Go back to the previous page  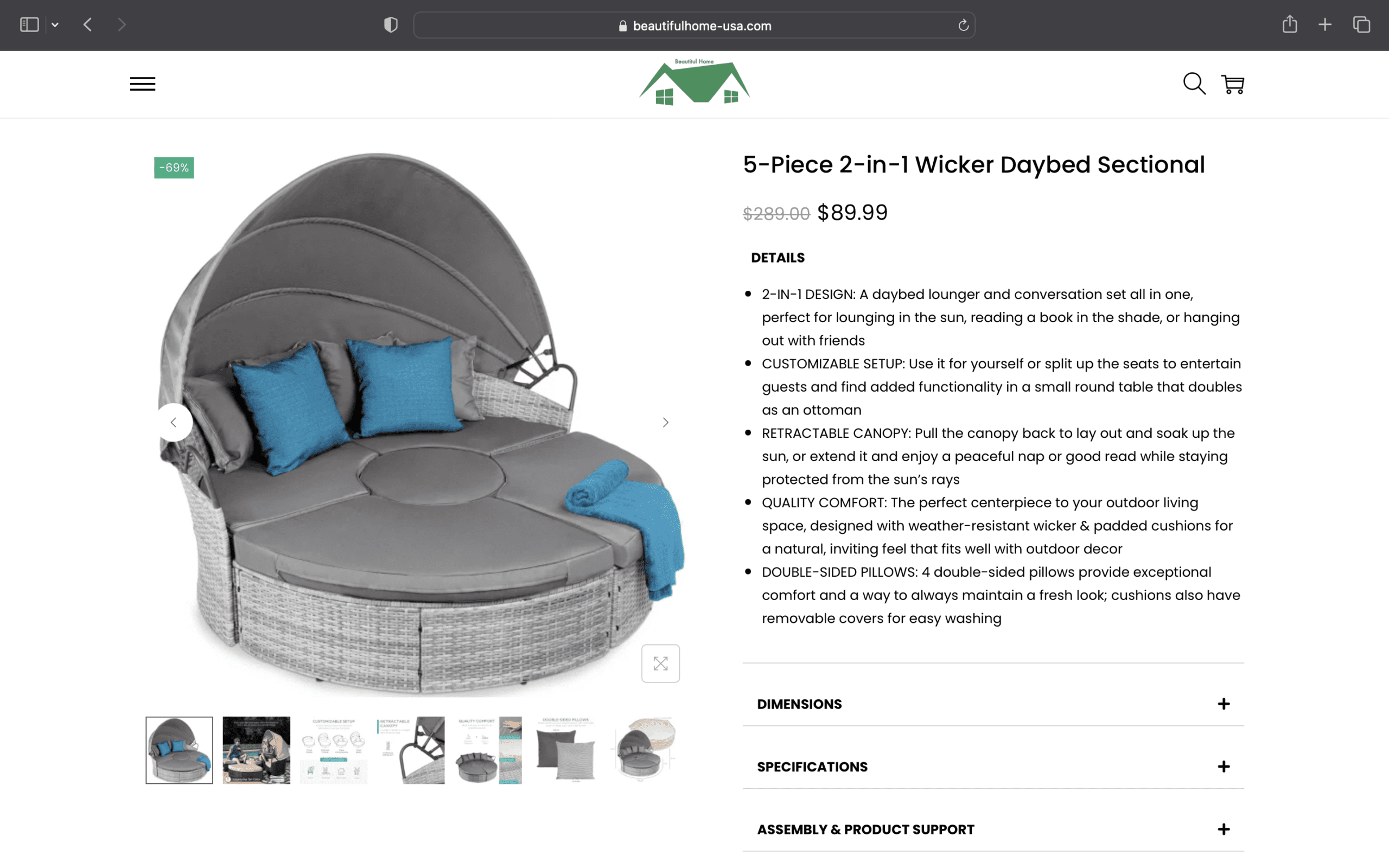[x=88, y=25]
